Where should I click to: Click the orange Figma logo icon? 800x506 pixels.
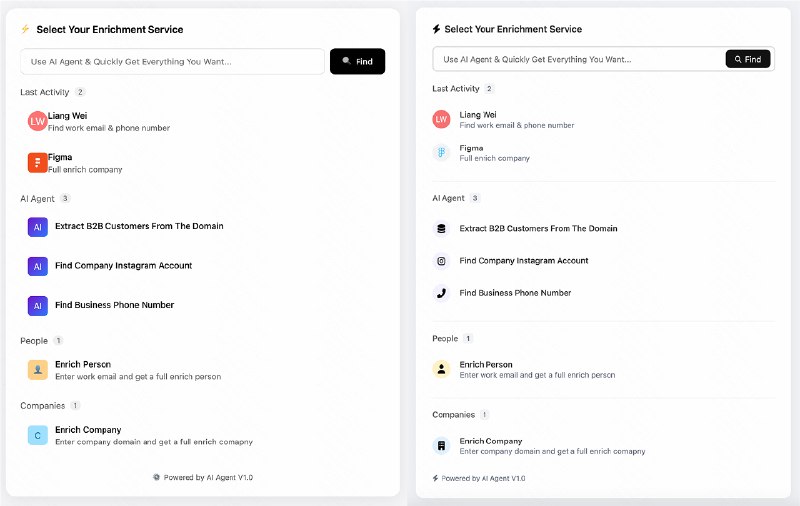pyautogui.click(x=37, y=162)
